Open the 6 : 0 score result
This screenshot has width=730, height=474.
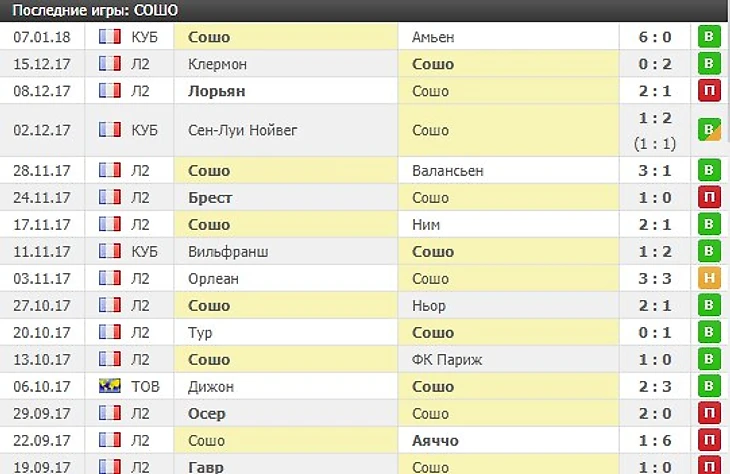point(654,37)
